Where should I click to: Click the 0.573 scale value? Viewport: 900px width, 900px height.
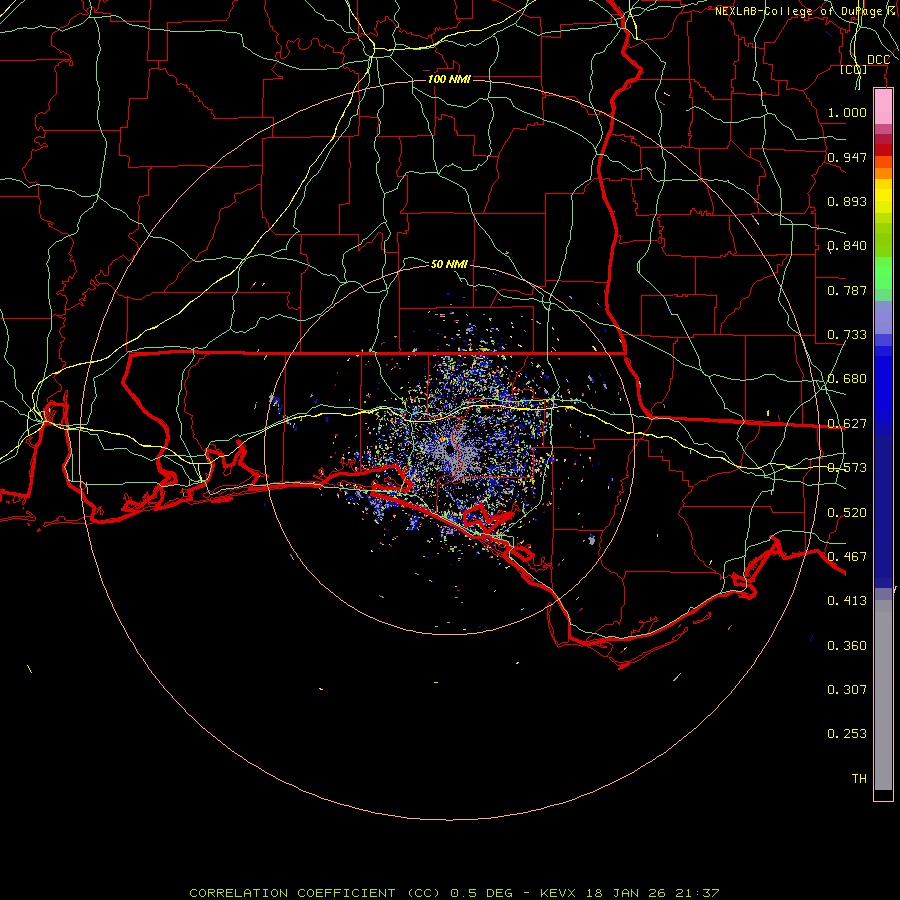(x=847, y=468)
